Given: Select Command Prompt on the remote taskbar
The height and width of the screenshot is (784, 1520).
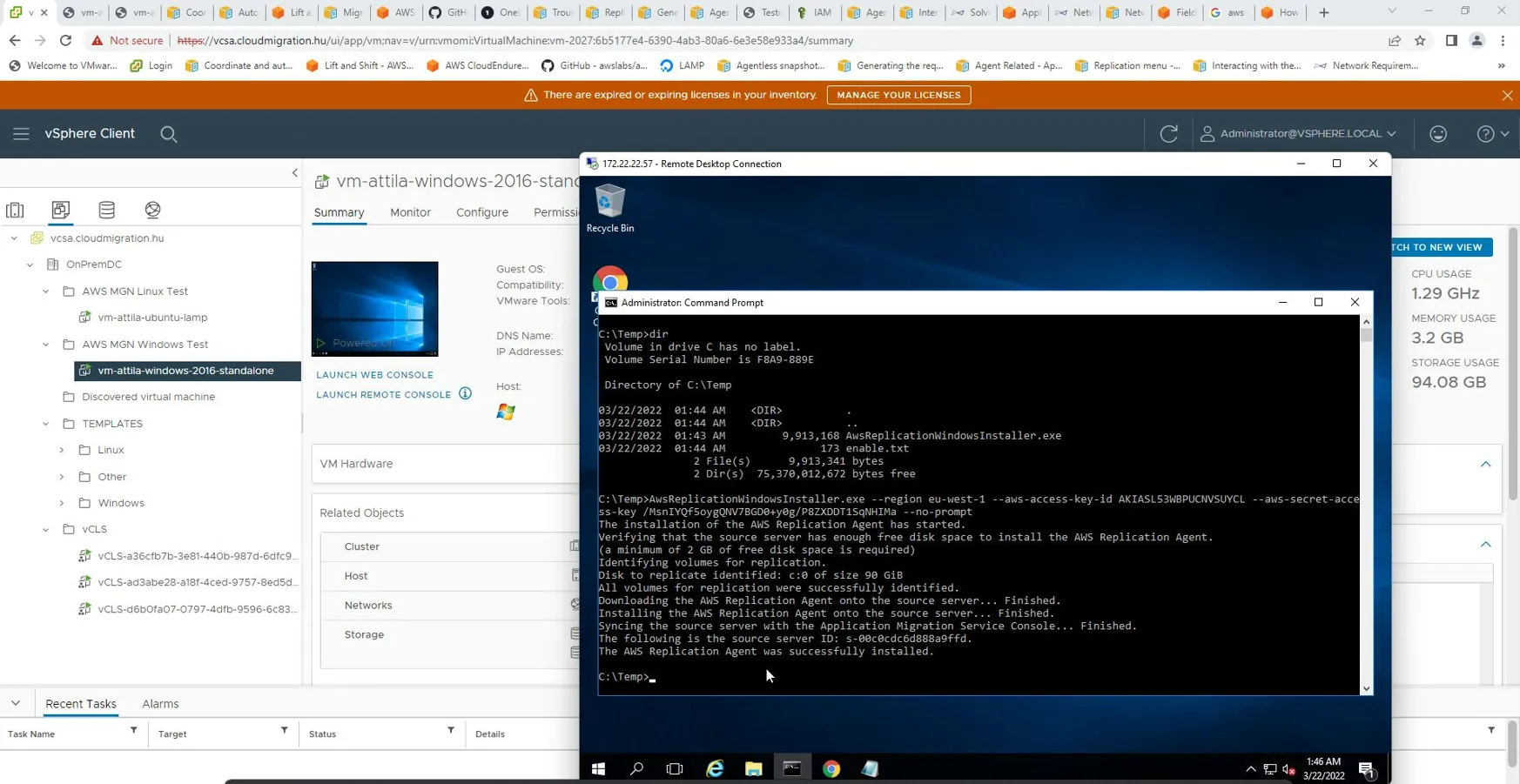Looking at the screenshot, I should coord(792,769).
